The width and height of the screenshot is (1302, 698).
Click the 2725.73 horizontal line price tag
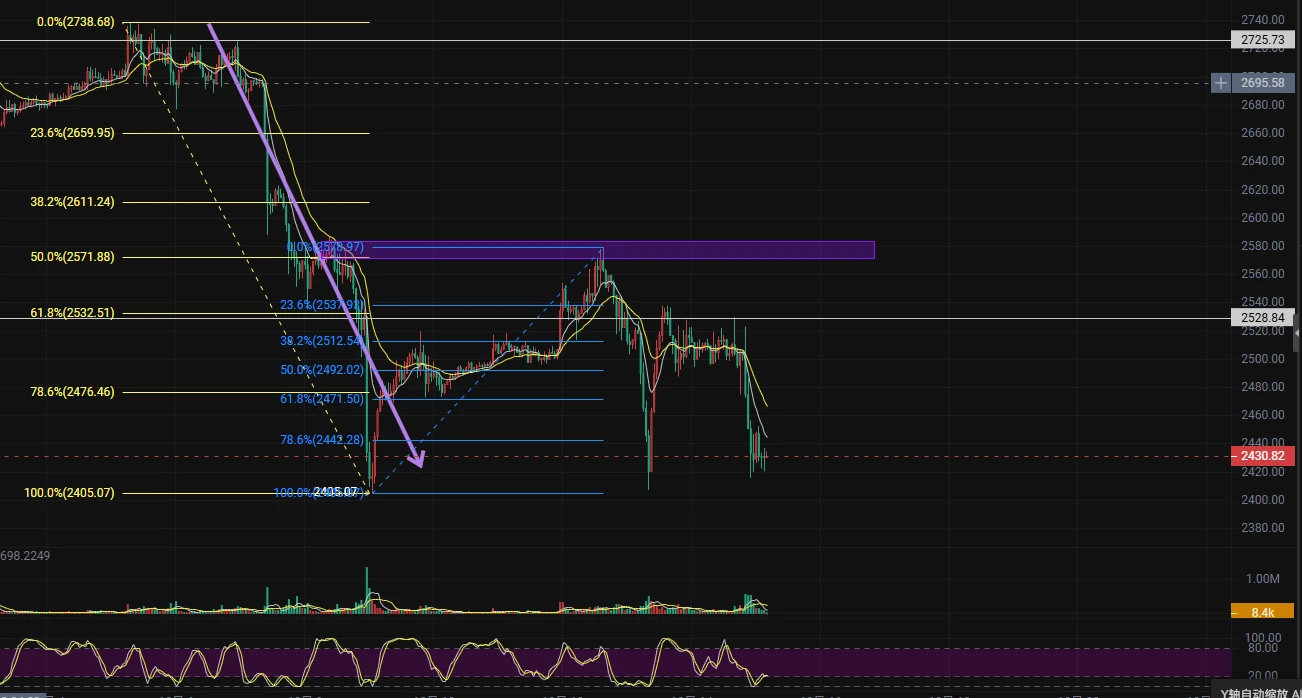(1262, 40)
